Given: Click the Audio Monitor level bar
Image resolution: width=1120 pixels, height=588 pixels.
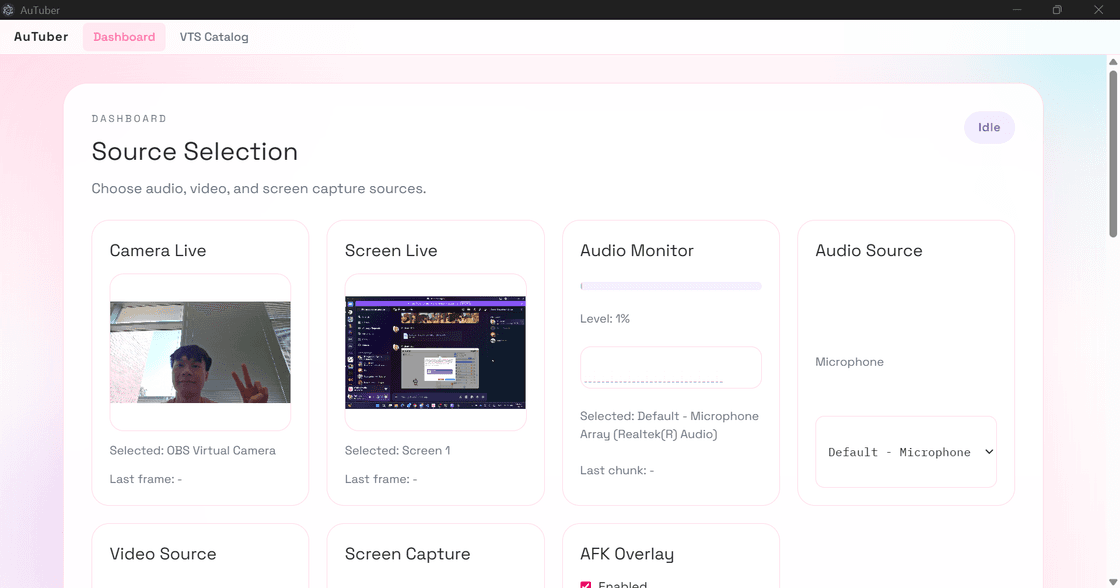Looking at the screenshot, I should 671,286.
